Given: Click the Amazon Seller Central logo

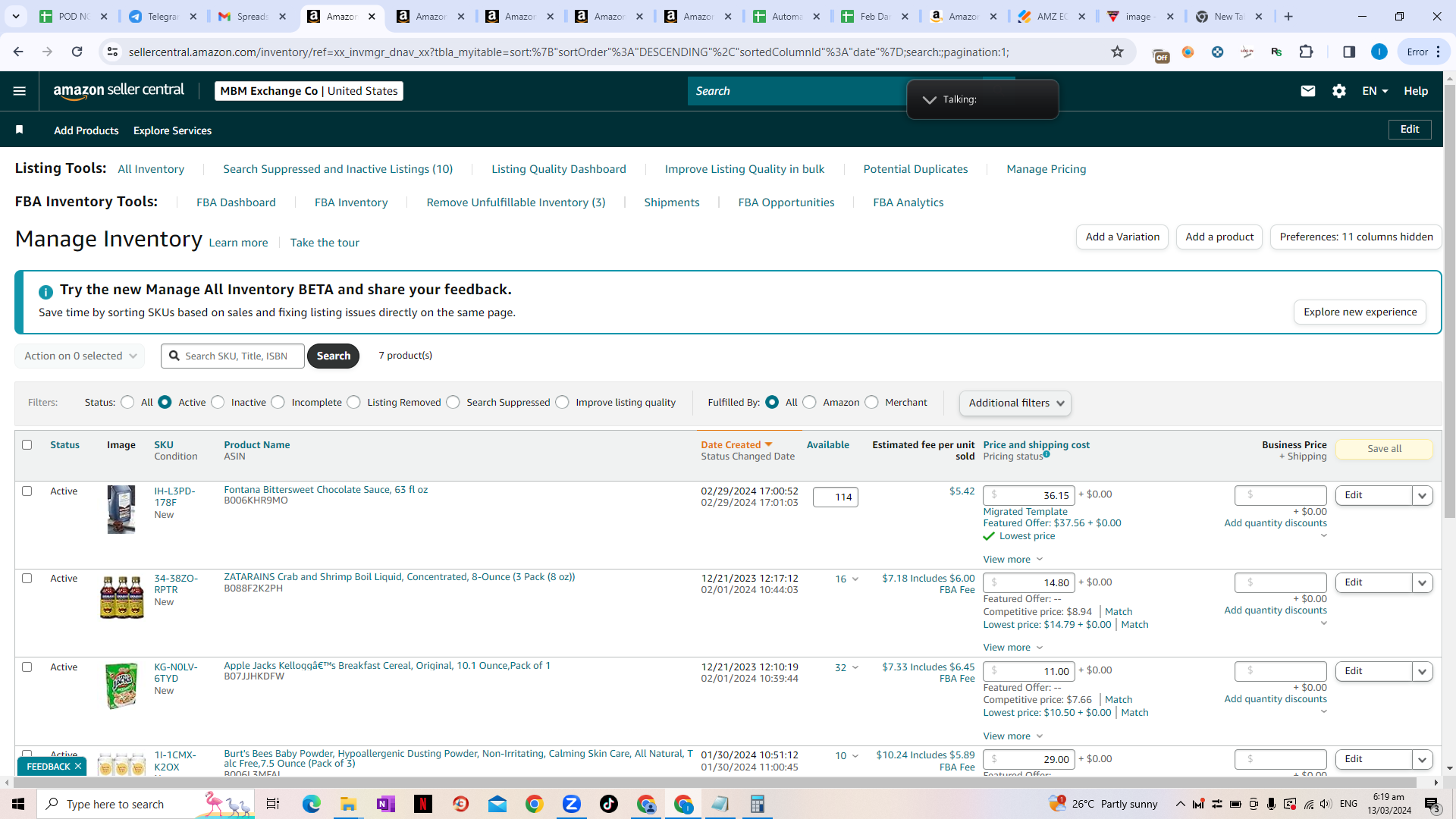Looking at the screenshot, I should [x=119, y=91].
